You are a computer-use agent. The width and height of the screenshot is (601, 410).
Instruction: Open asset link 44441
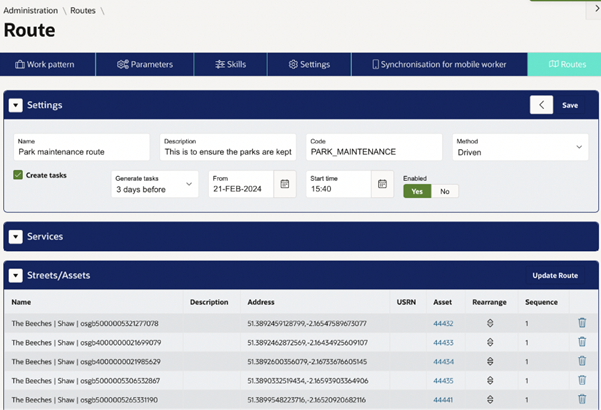coord(443,400)
